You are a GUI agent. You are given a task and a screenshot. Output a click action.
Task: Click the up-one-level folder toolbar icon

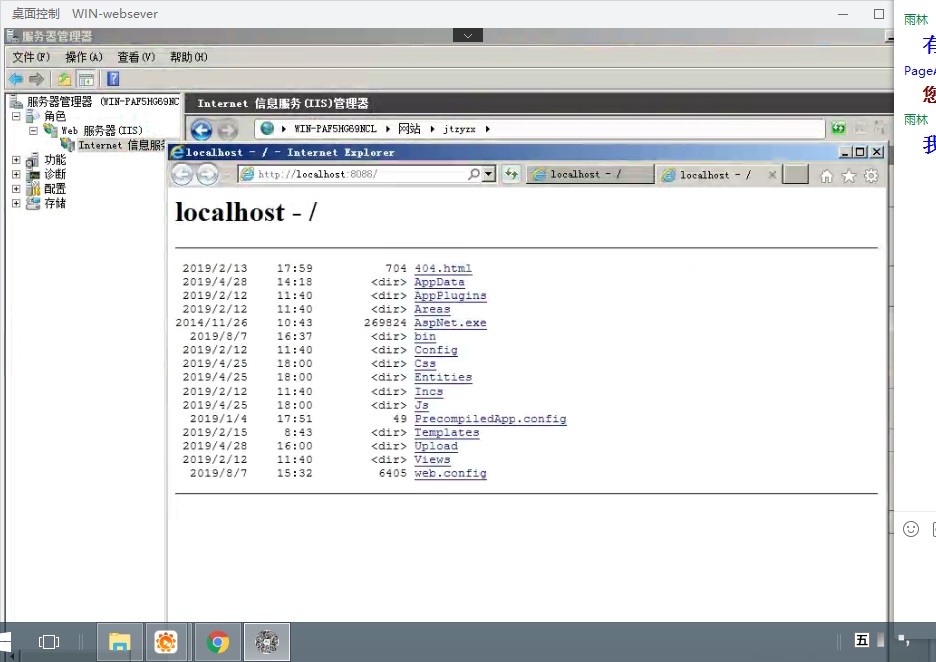(x=64, y=79)
